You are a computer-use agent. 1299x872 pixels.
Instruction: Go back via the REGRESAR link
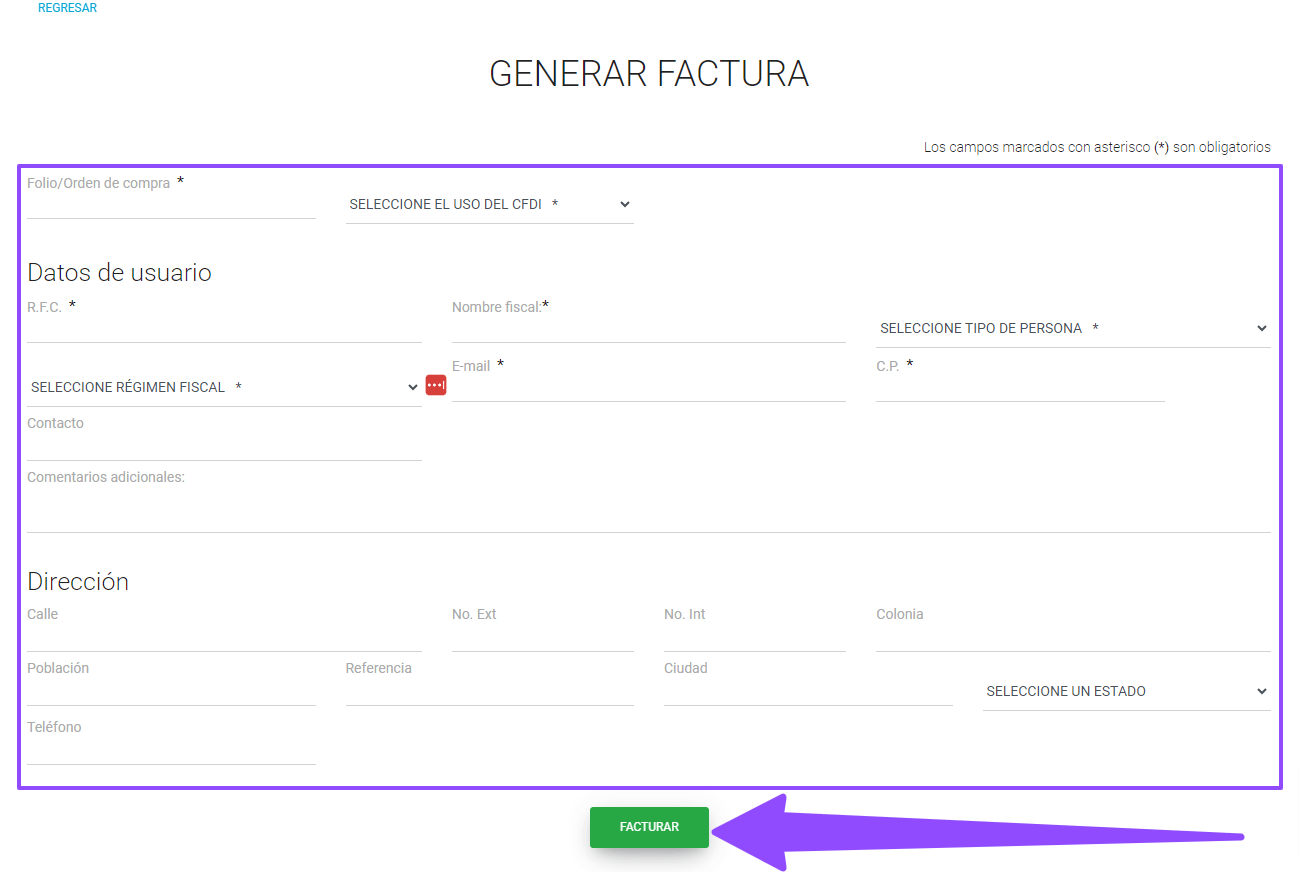click(x=67, y=8)
